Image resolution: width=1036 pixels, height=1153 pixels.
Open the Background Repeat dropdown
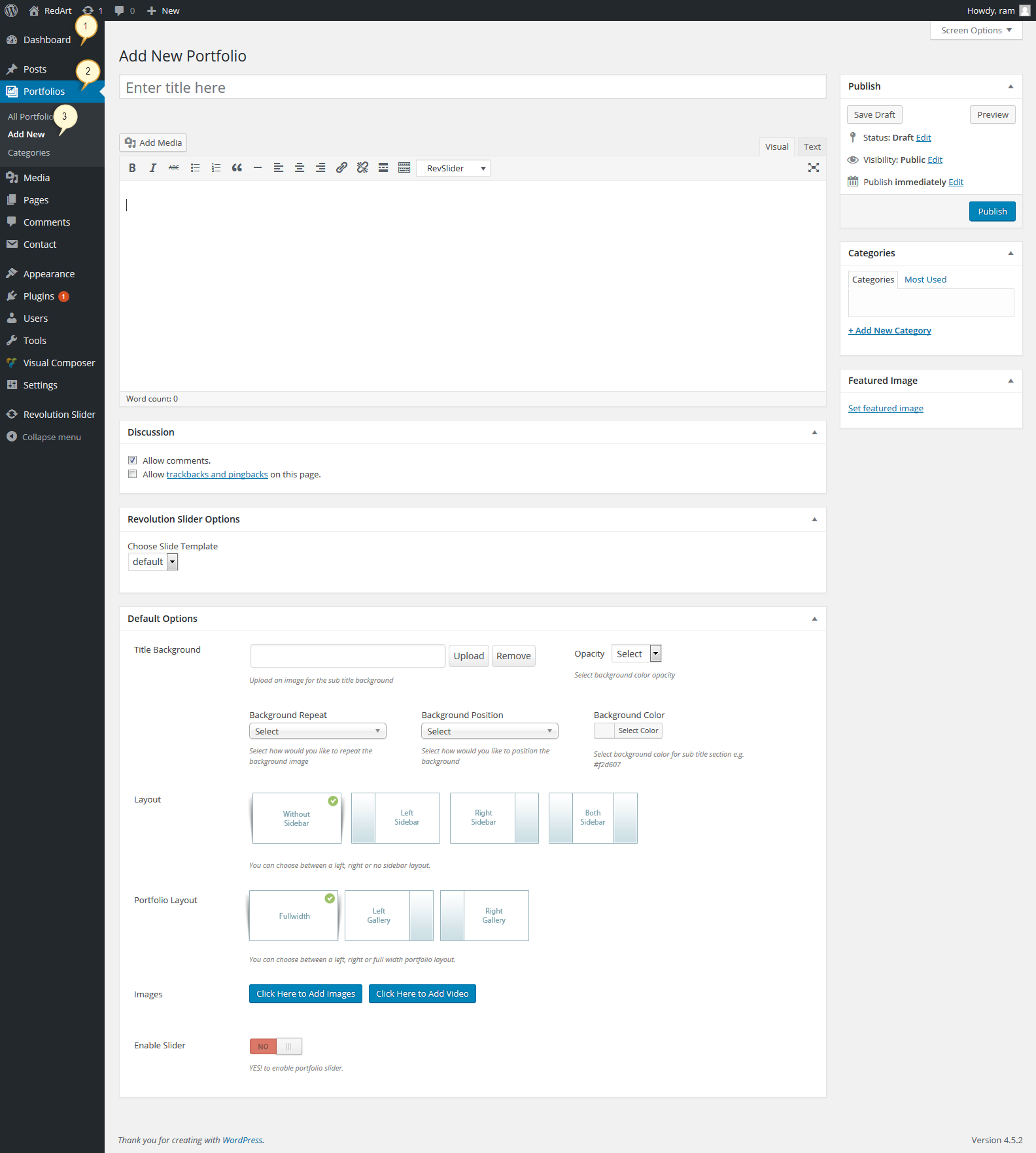(x=318, y=731)
